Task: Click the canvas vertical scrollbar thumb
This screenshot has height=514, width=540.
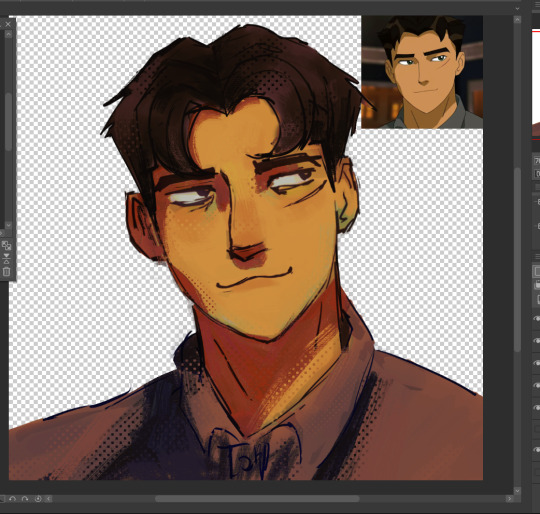Action: coord(517,260)
